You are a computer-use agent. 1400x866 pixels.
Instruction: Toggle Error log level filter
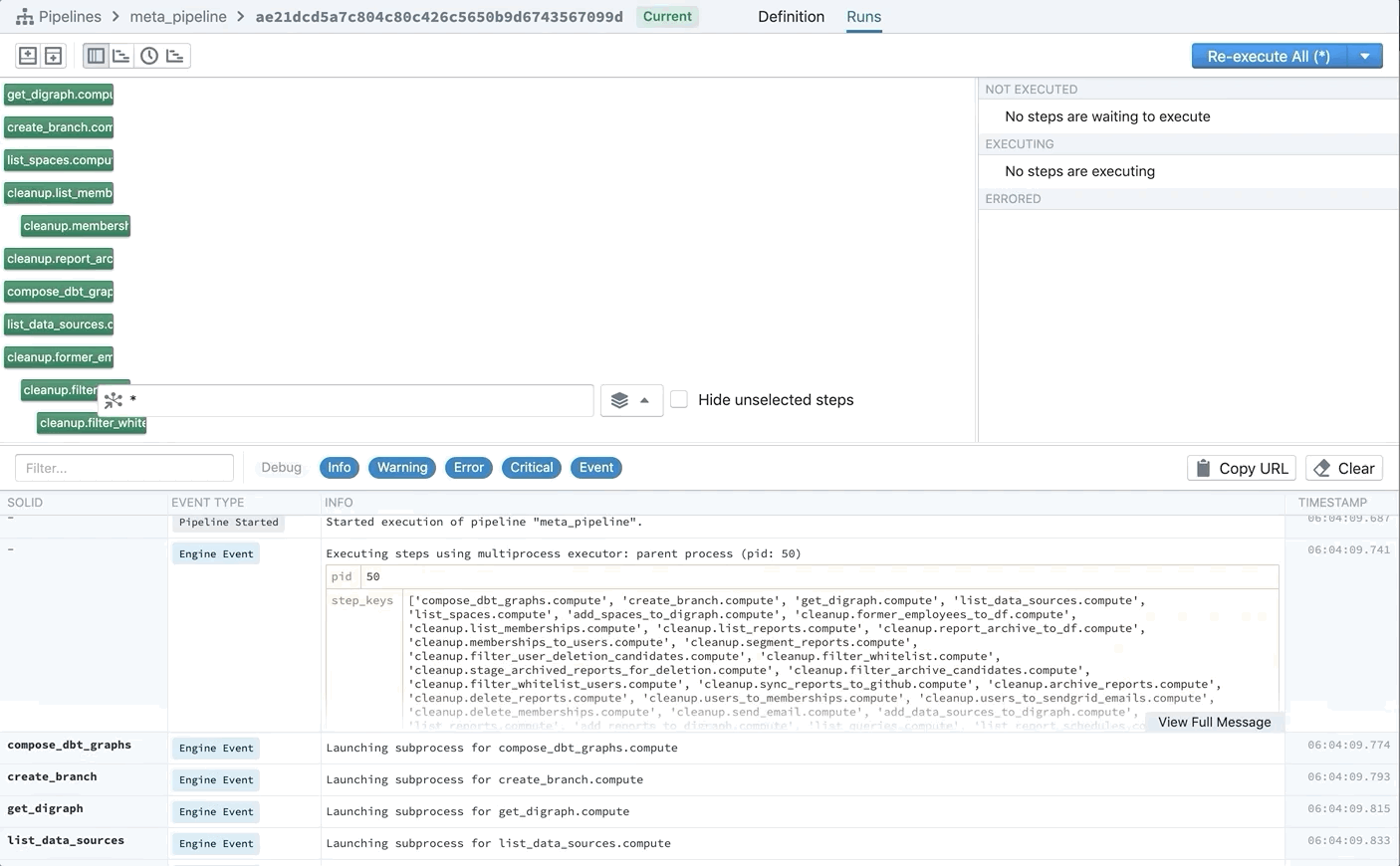(469, 468)
